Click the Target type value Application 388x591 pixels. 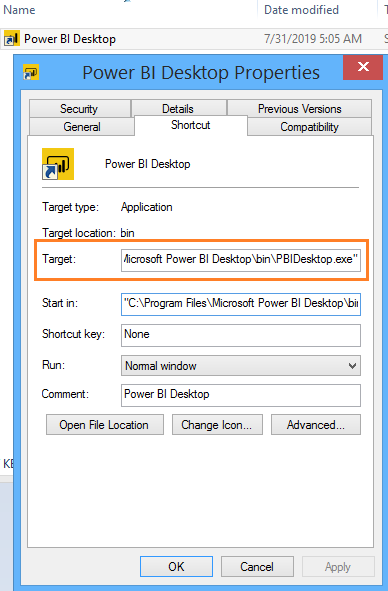[147, 207]
